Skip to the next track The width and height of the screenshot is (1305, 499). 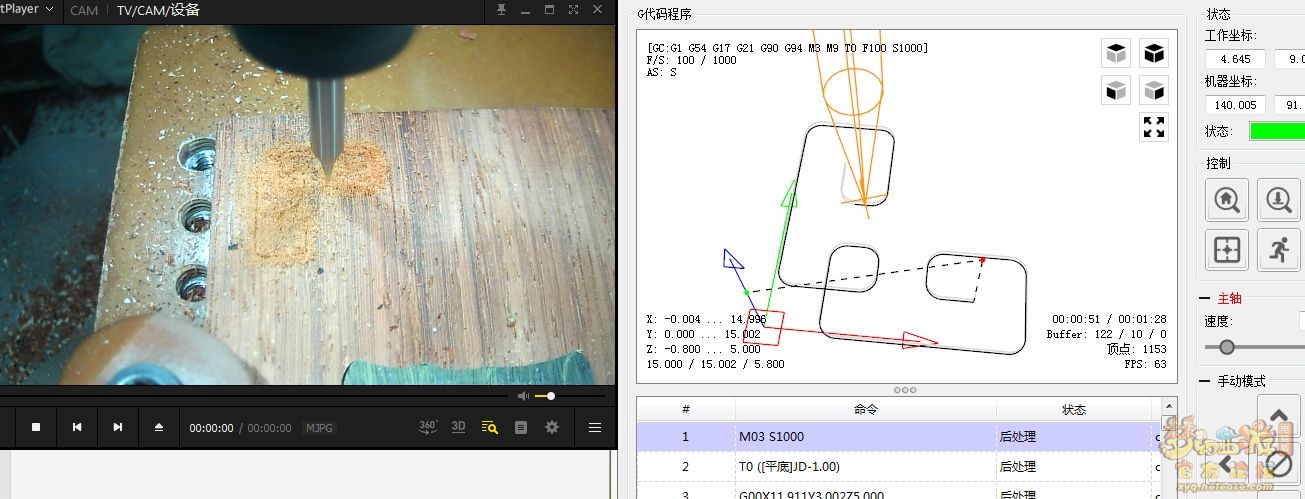pos(118,427)
